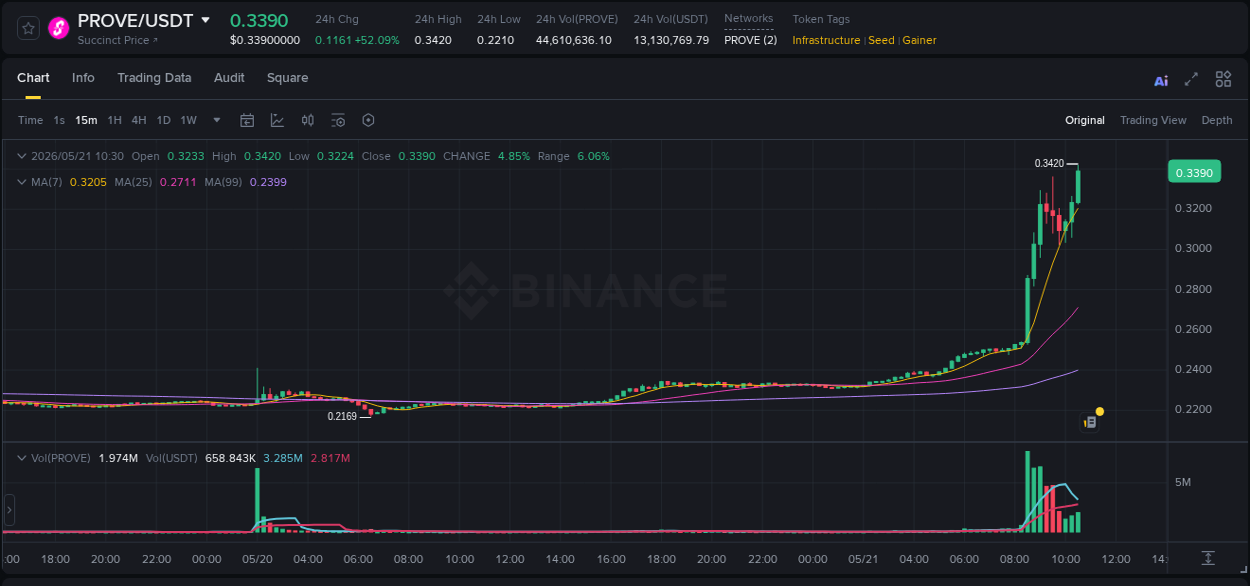This screenshot has height=586, width=1250.
Task: Click the current price label 0.3390 on axis
Action: tap(1194, 172)
